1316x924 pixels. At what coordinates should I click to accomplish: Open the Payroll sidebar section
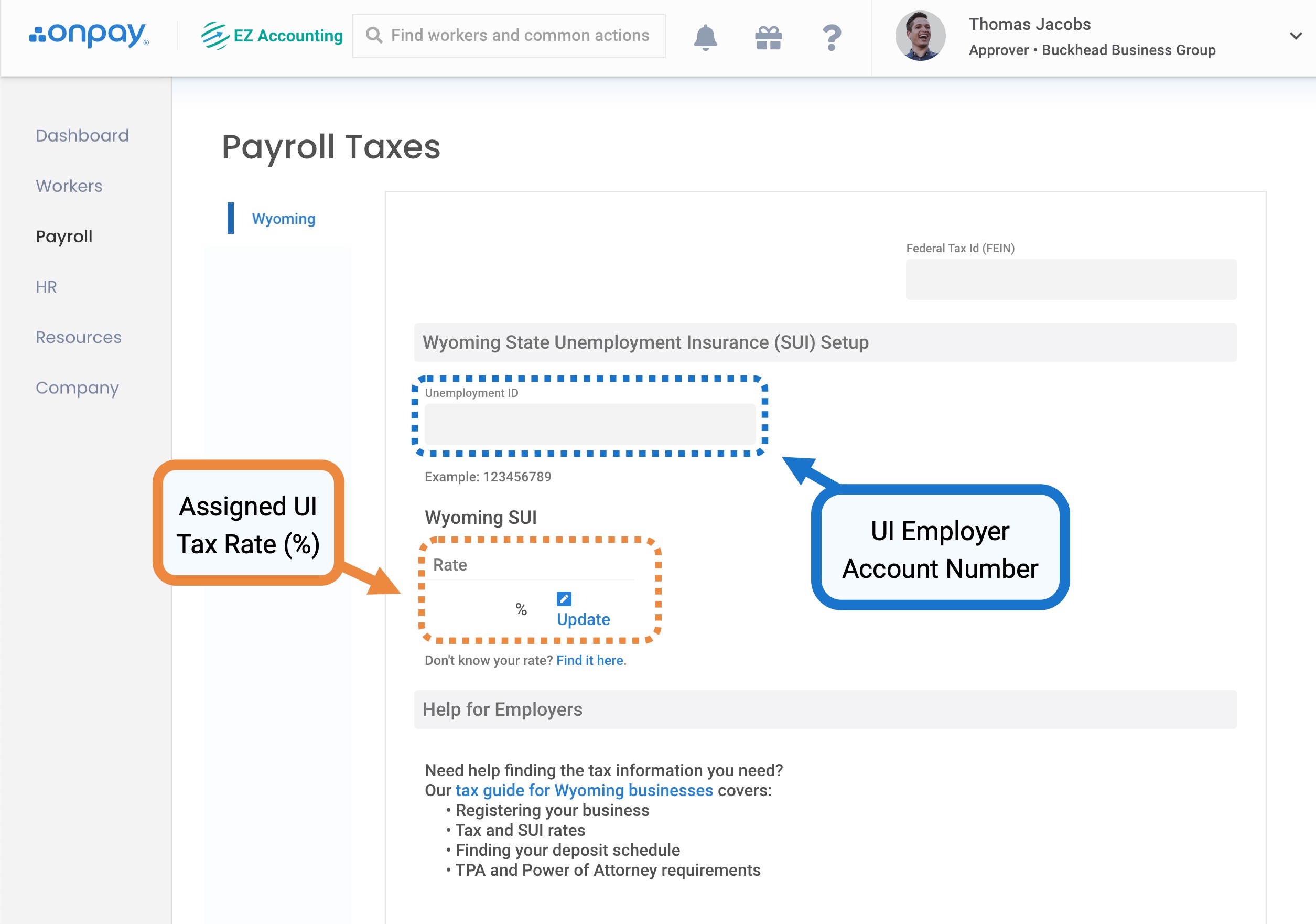point(63,237)
